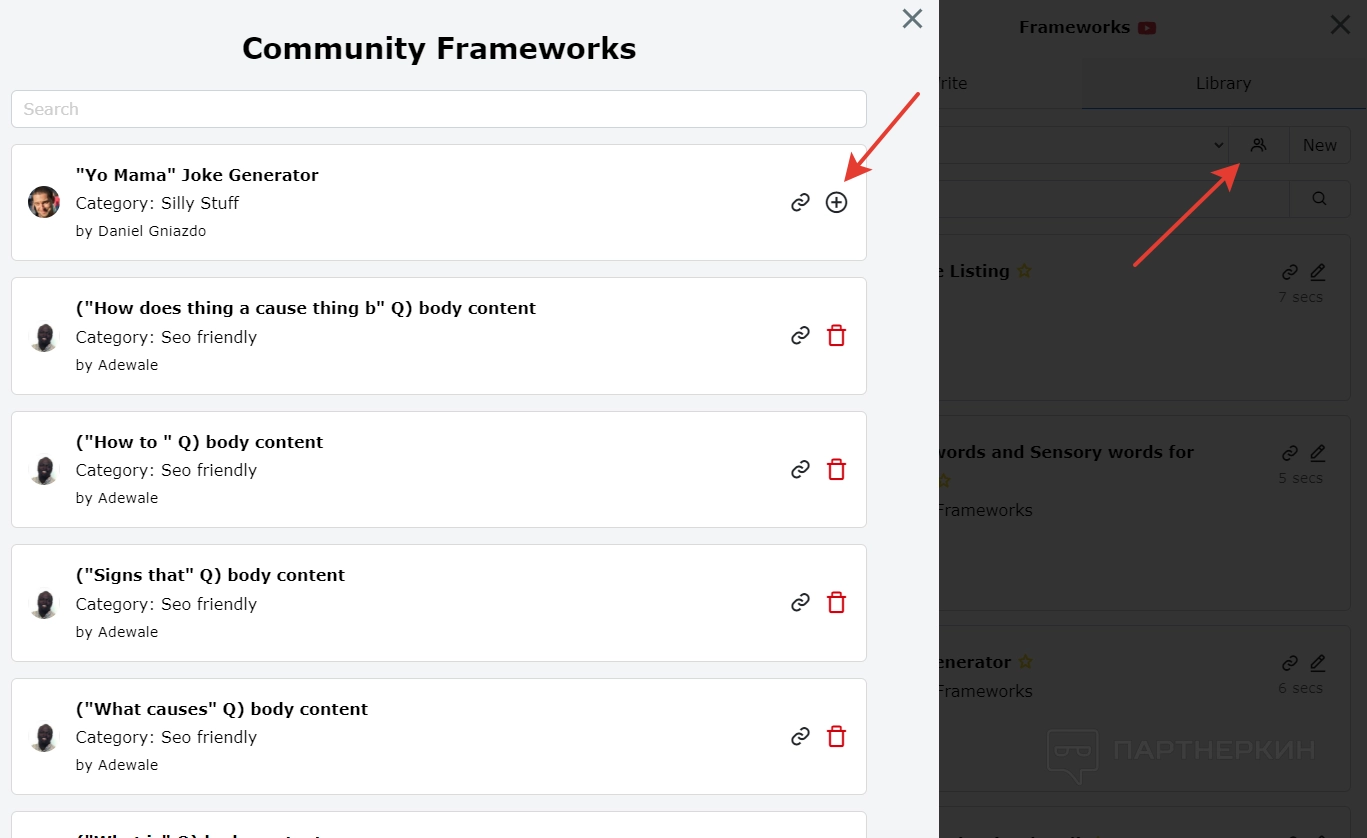Select the ("Signs that" Q) body content title
Screen dimensions: 1367x838
coord(210,575)
